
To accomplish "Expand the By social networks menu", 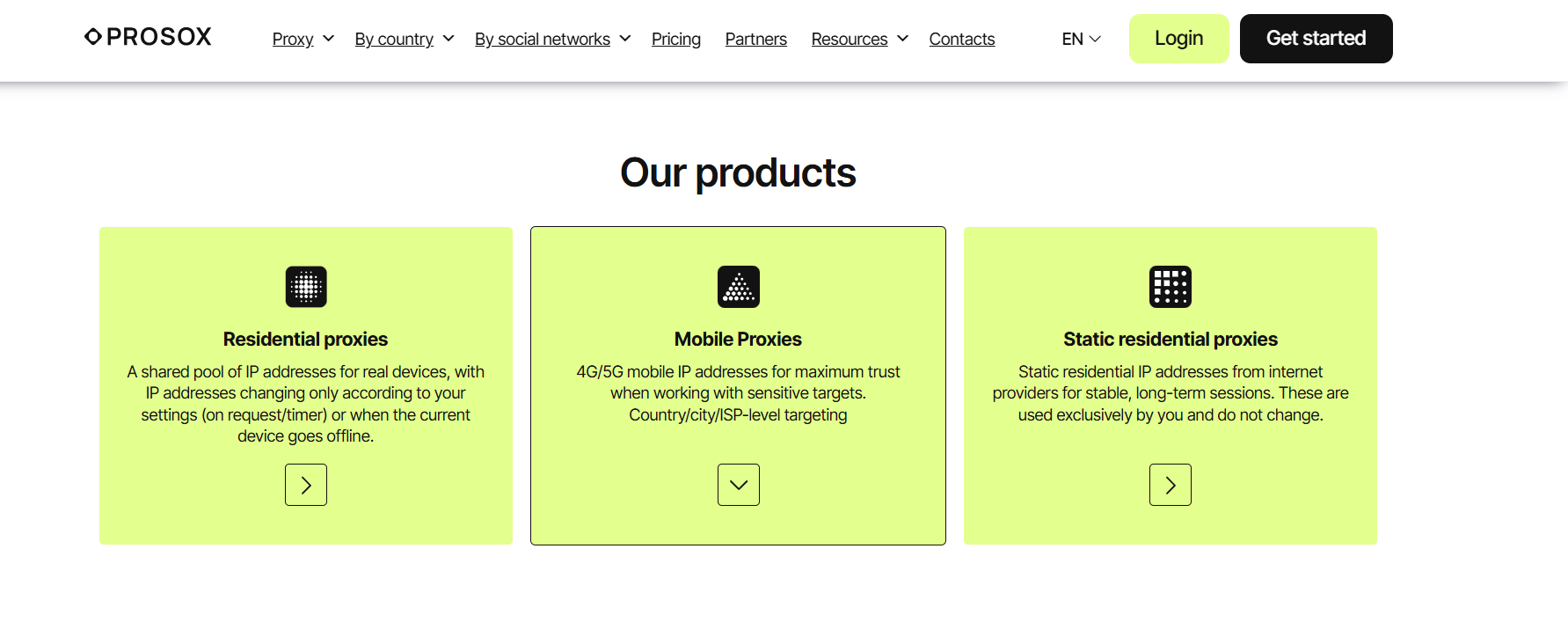I will [x=552, y=40].
